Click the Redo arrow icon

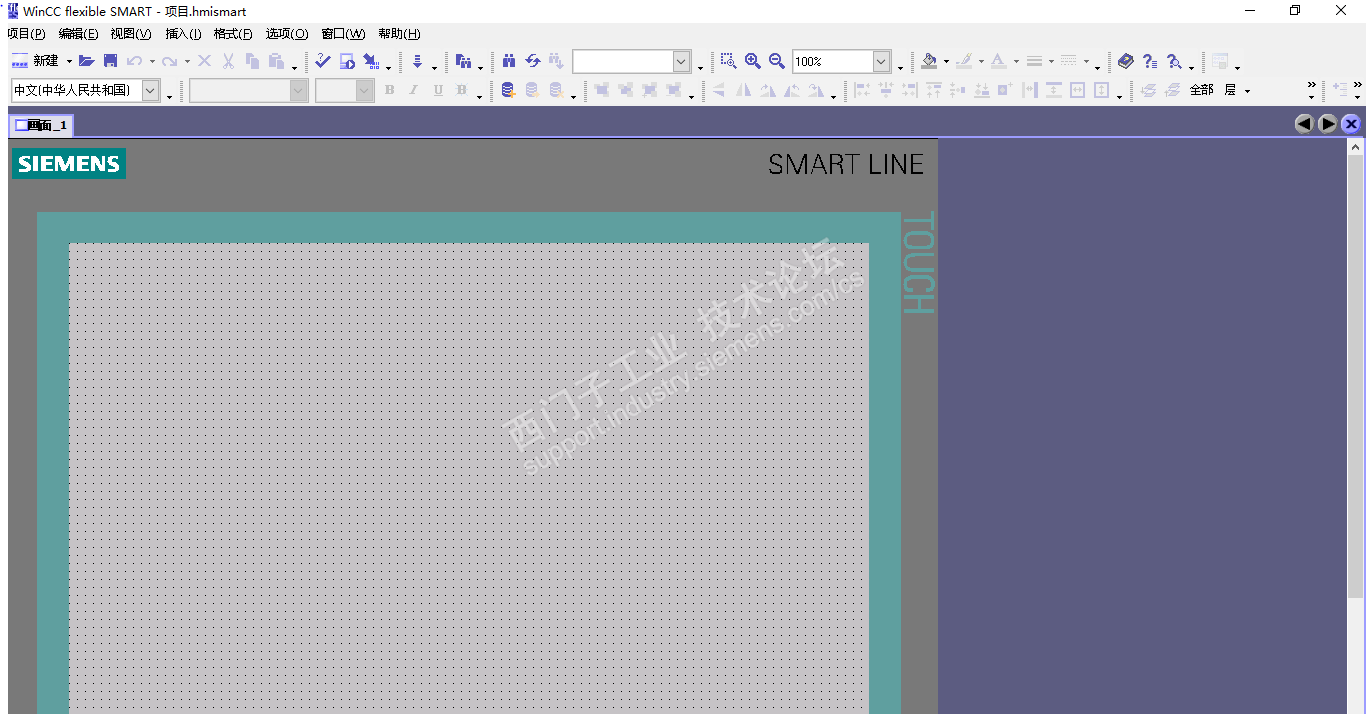[169, 61]
